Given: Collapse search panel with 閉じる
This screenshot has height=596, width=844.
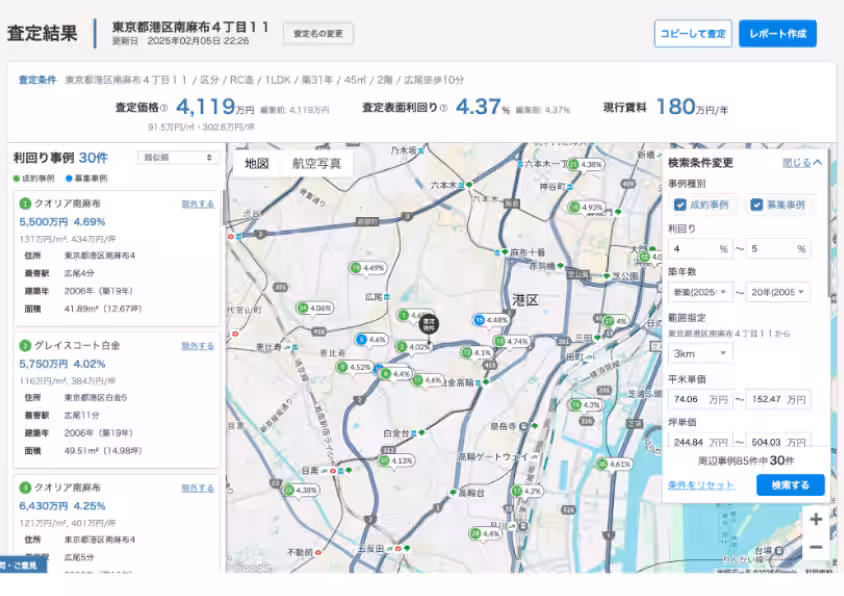Looking at the screenshot, I should (802, 162).
